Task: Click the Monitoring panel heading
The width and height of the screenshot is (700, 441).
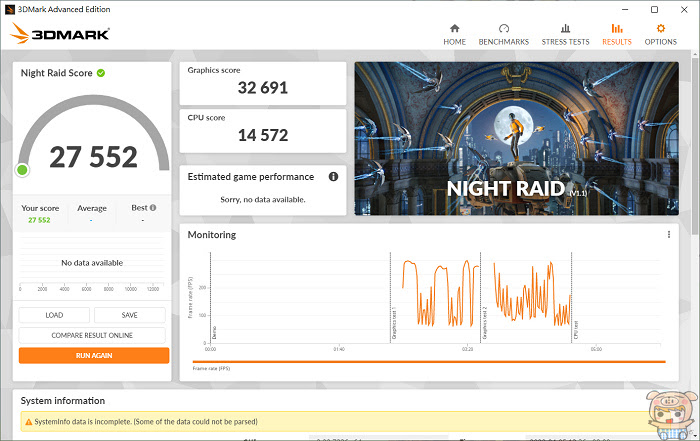Action: [212, 235]
